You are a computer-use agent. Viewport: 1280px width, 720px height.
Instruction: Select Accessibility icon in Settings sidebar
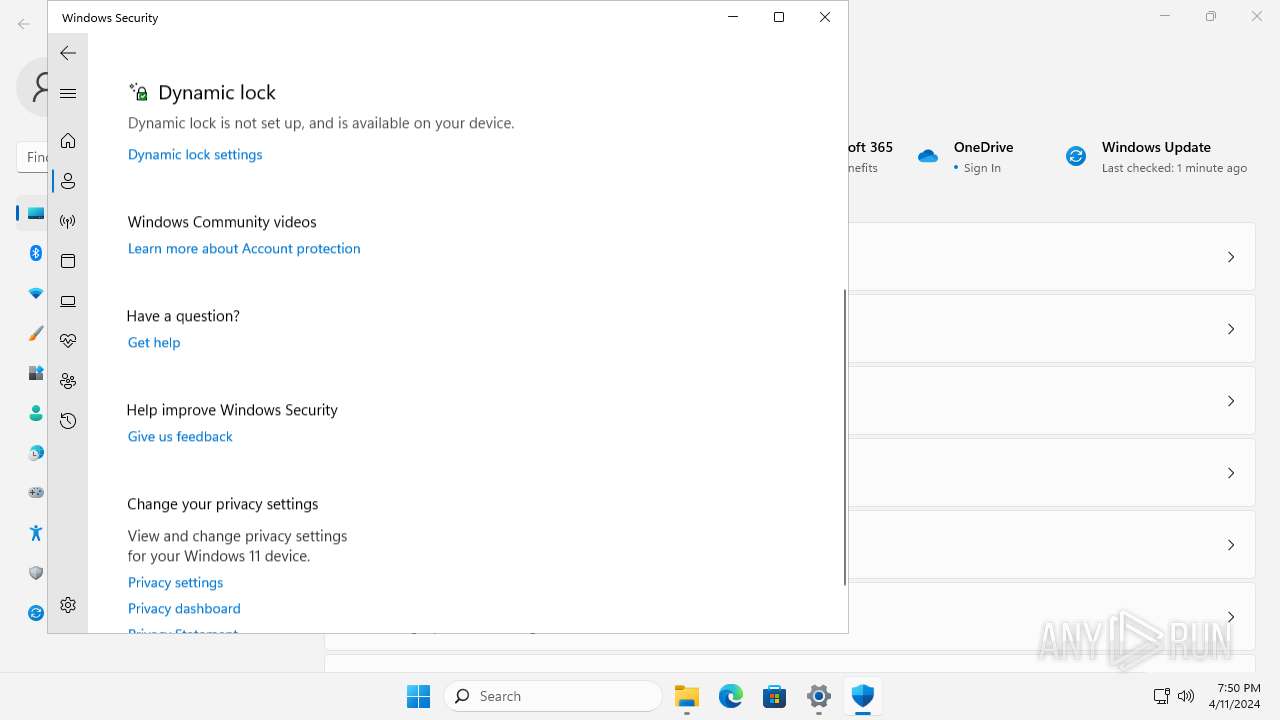[x=36, y=533]
